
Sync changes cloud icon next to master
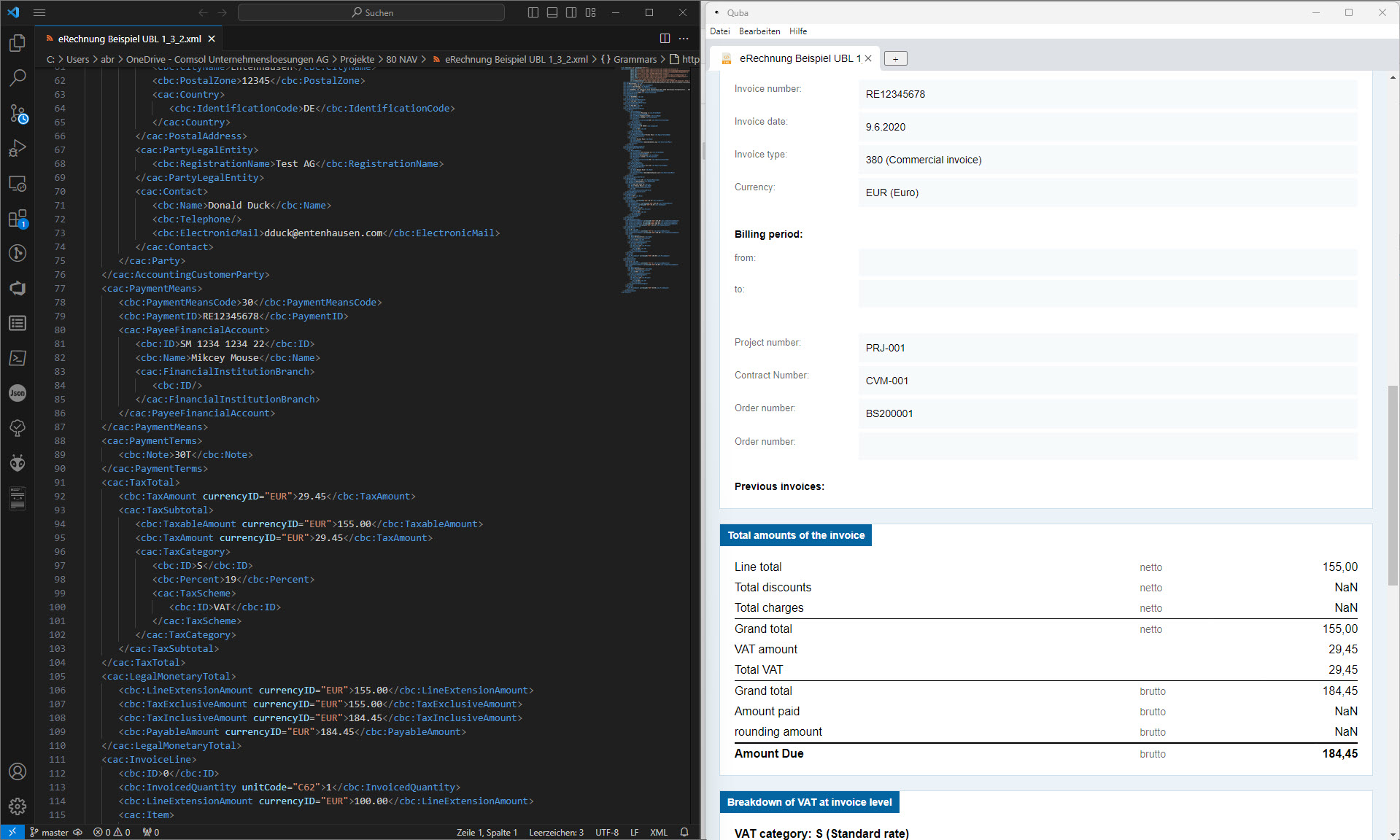coord(78,832)
